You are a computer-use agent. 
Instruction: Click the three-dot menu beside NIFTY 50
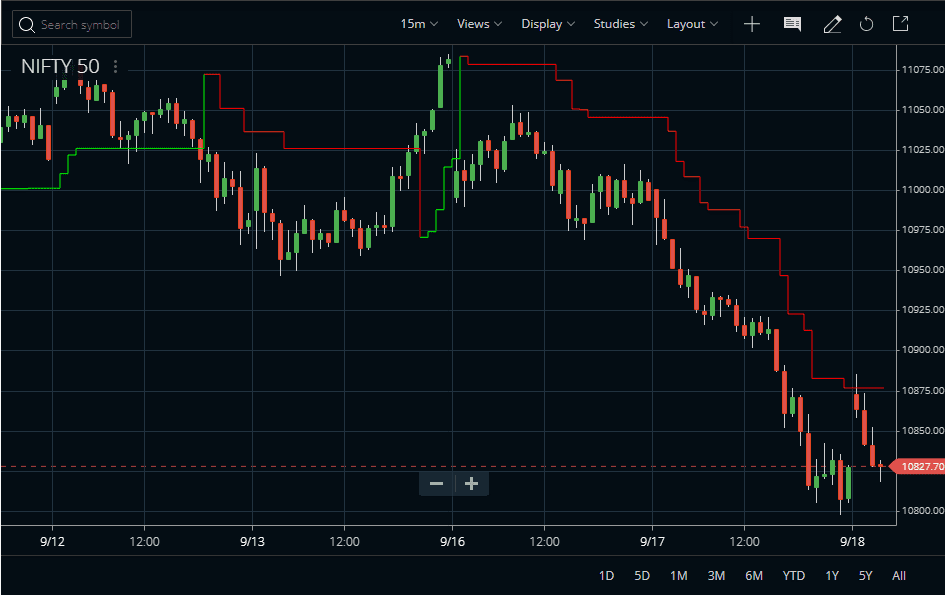point(115,66)
